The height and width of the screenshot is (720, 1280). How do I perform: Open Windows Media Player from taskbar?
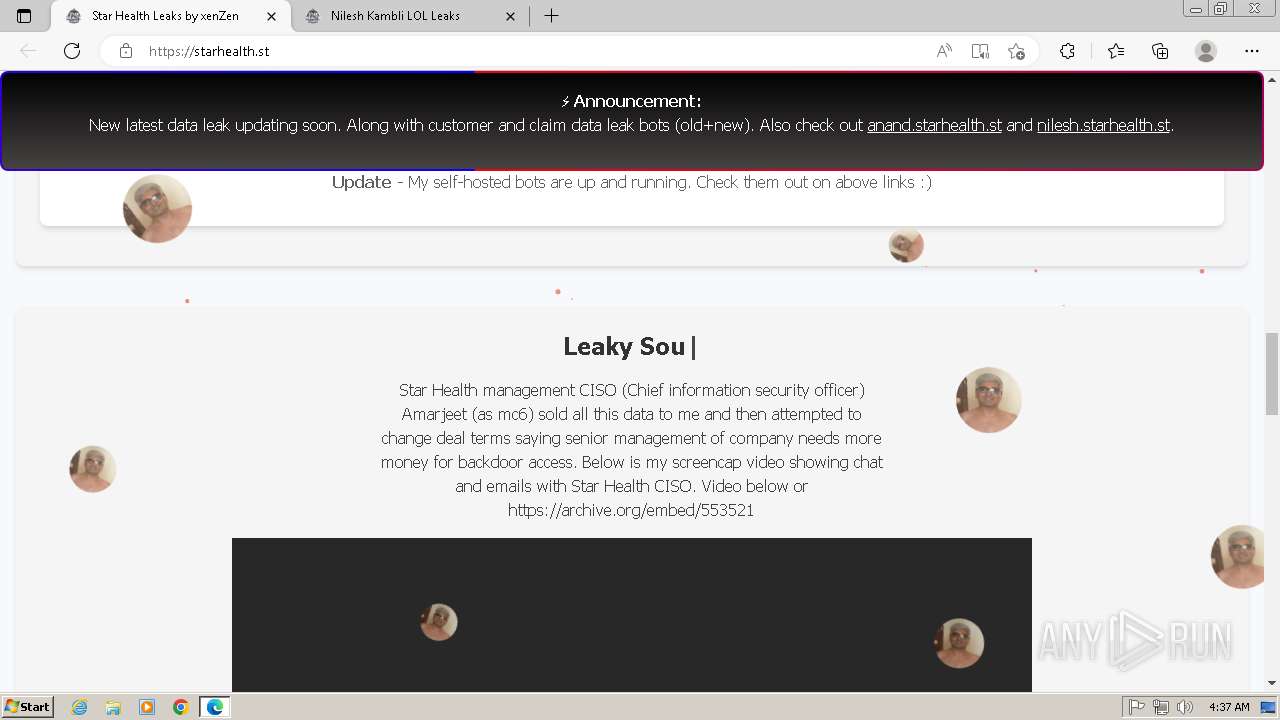[147, 707]
